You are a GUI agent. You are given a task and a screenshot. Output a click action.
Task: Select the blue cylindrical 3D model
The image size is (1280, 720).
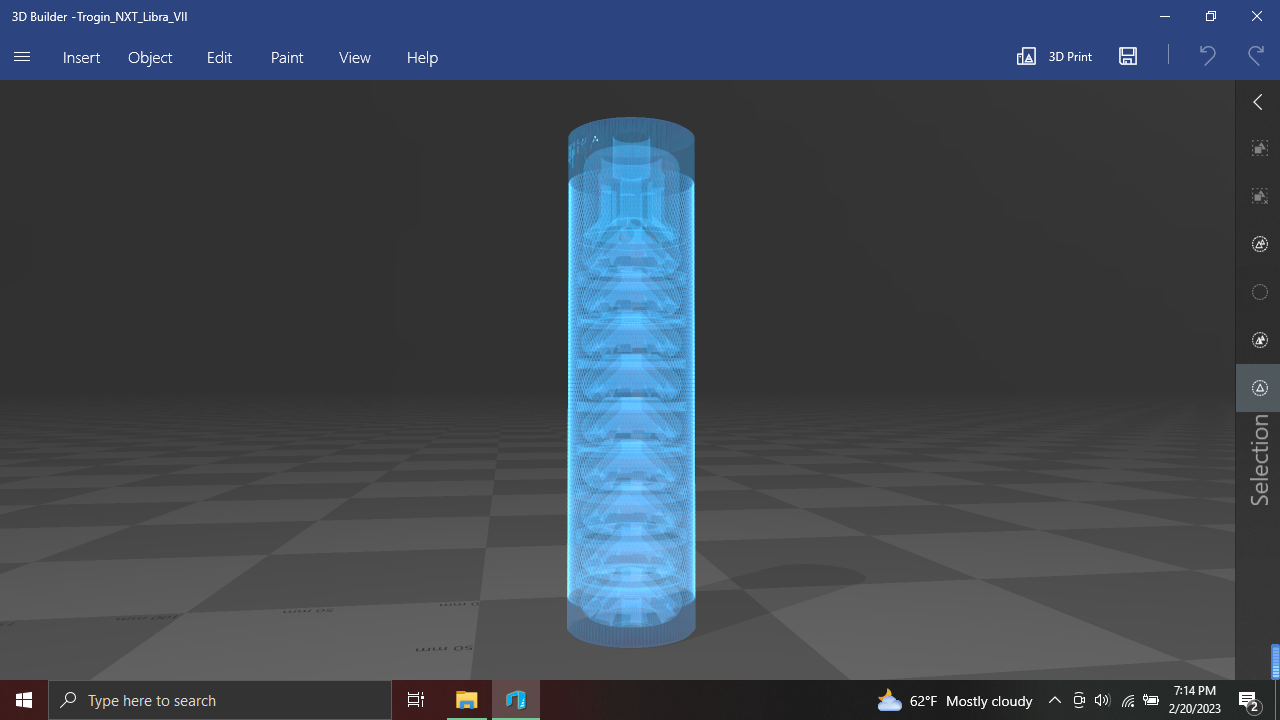[631, 382]
